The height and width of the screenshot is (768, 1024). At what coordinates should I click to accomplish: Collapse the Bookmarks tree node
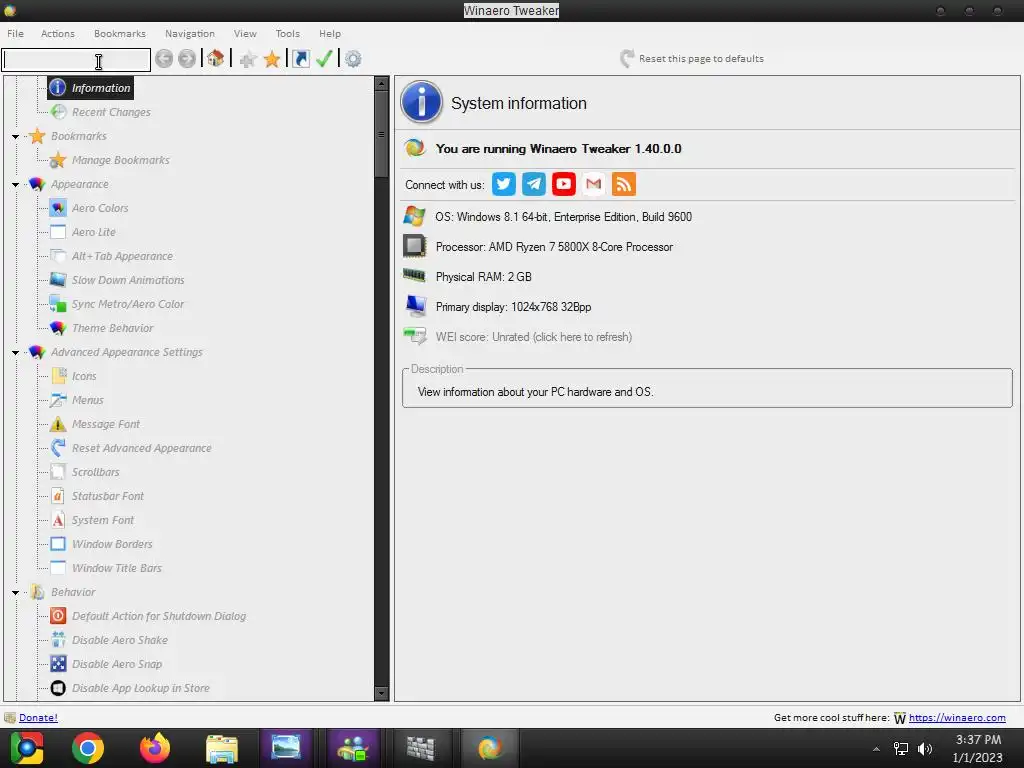click(x=16, y=136)
